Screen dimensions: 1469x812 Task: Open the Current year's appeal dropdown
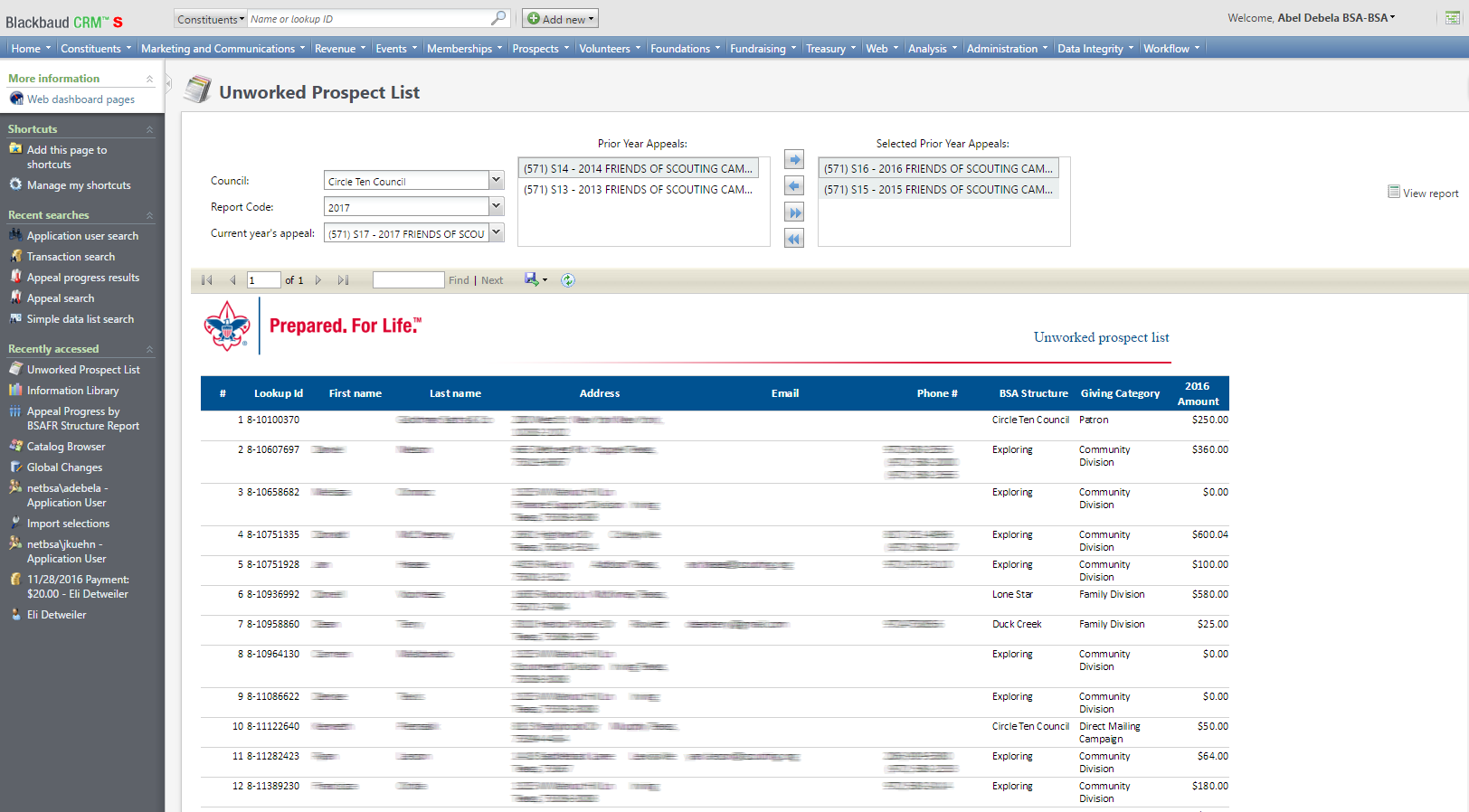click(x=496, y=233)
